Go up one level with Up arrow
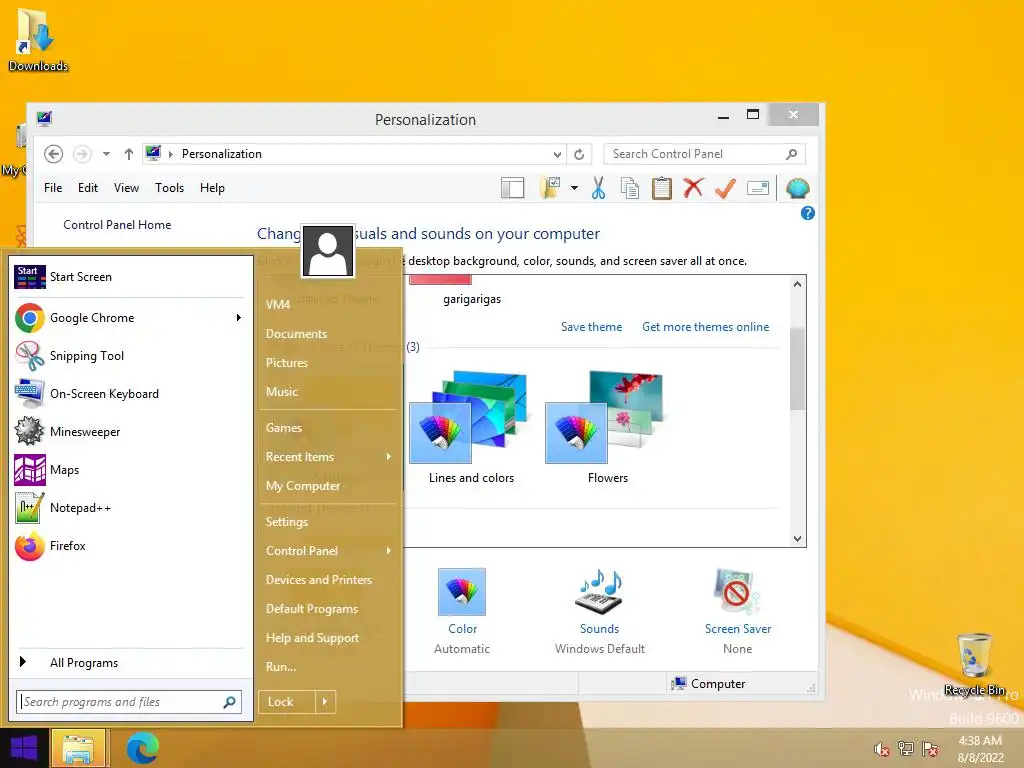 [x=129, y=154]
